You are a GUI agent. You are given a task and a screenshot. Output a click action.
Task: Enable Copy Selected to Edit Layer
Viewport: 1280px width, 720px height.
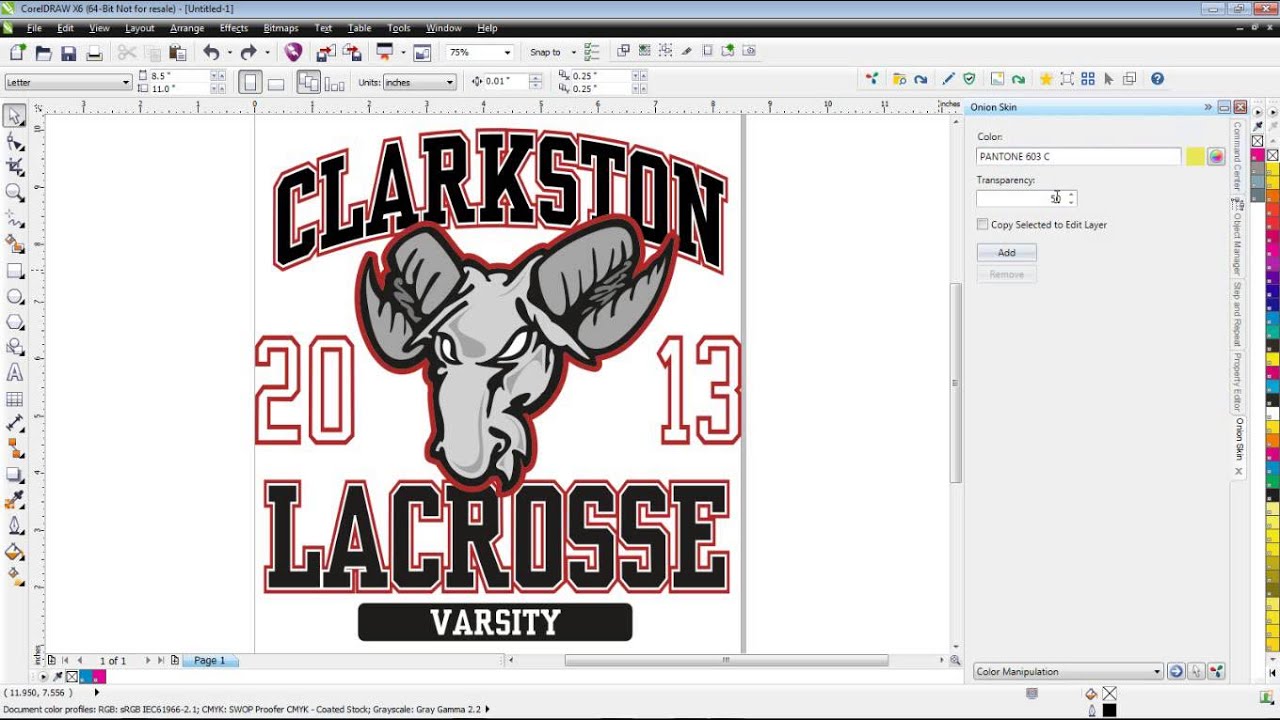tap(983, 225)
